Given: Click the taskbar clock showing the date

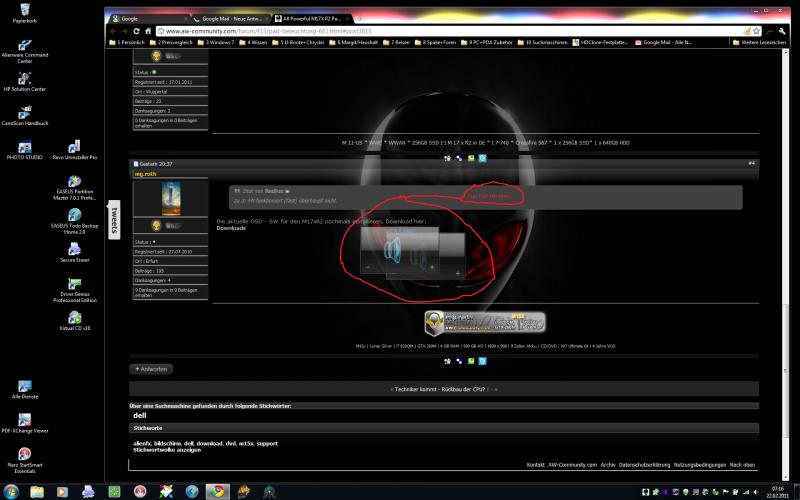Looking at the screenshot, I should click(778, 492).
